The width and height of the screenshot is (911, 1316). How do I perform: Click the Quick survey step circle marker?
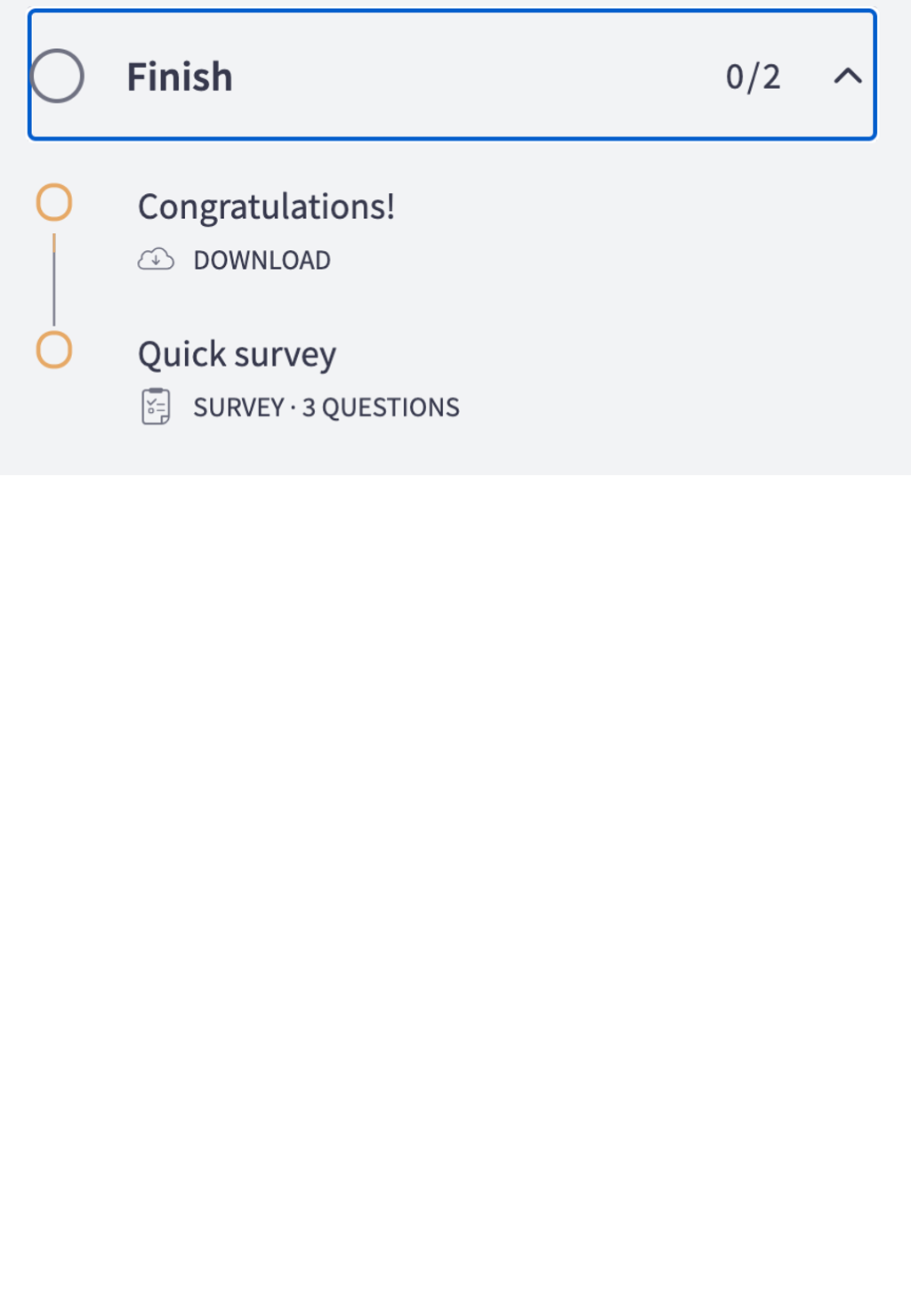[54, 350]
